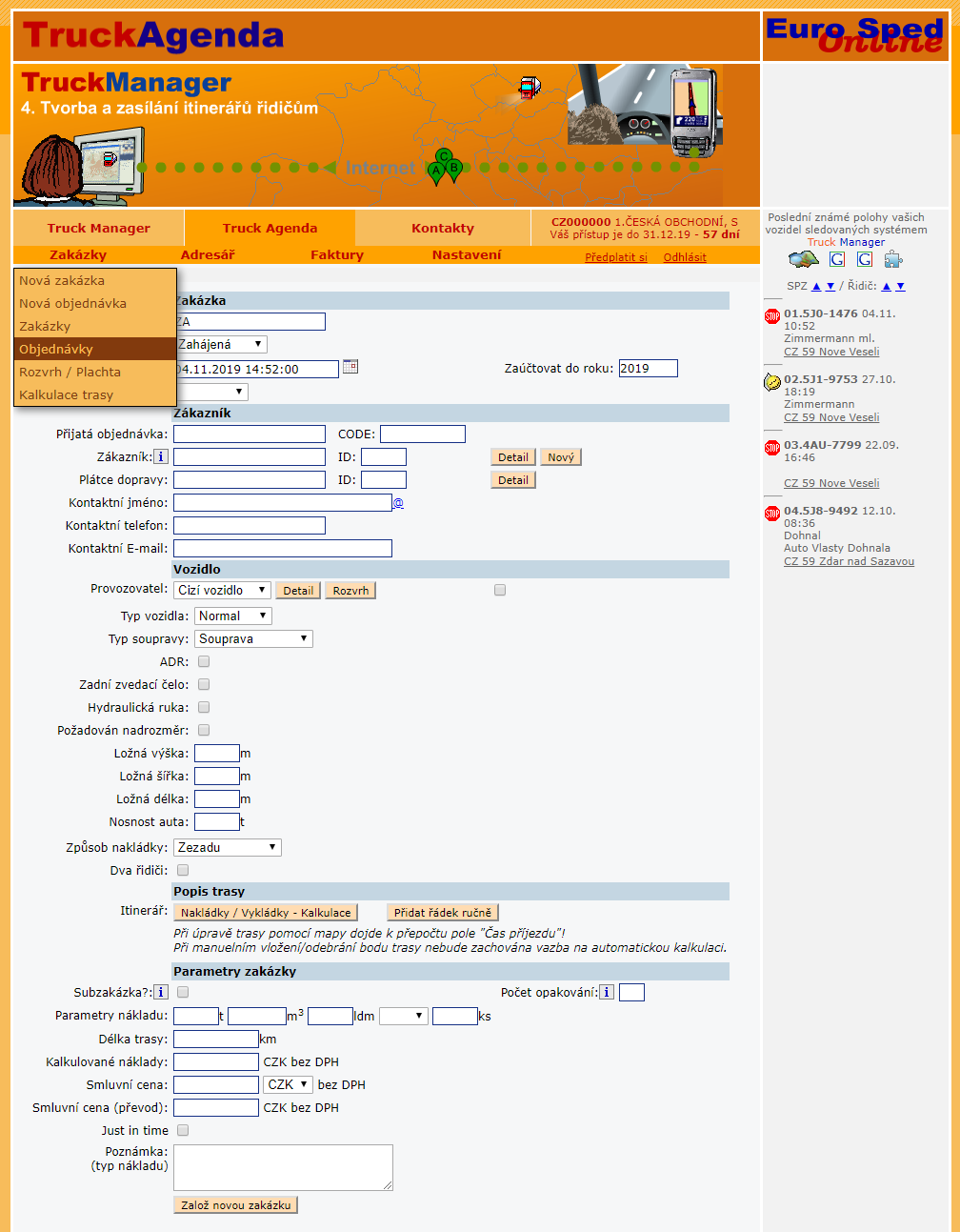Show info icon next to Počet opakování
Image resolution: width=960 pixels, height=1232 pixels.
[607, 993]
